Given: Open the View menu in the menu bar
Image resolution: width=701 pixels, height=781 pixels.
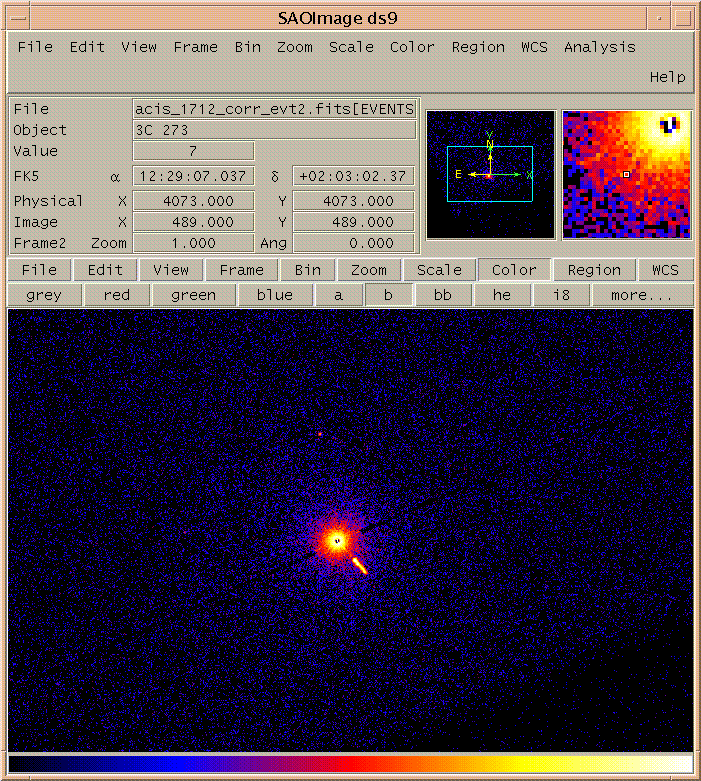Looking at the screenshot, I should 139,47.
